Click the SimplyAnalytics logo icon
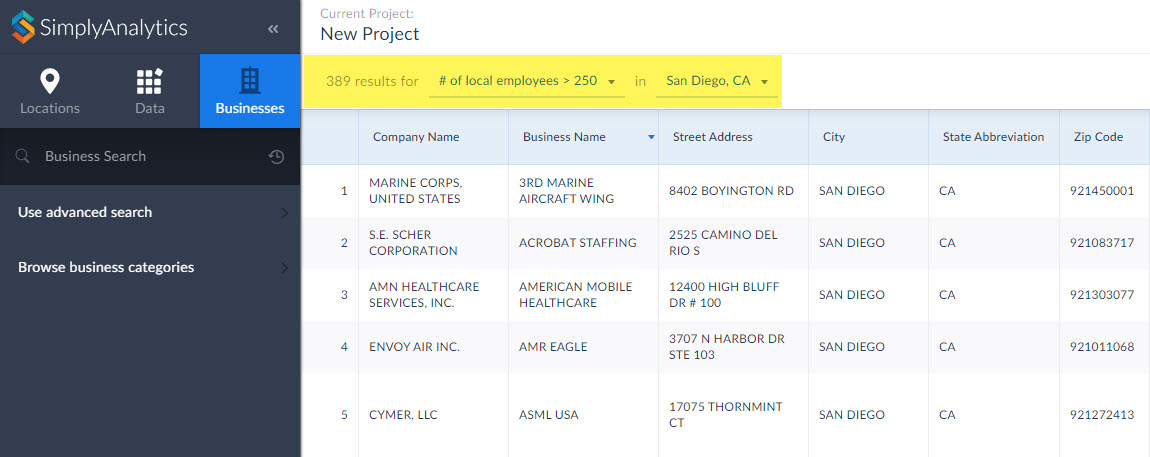This screenshot has height=457, width=1150. 23,27
